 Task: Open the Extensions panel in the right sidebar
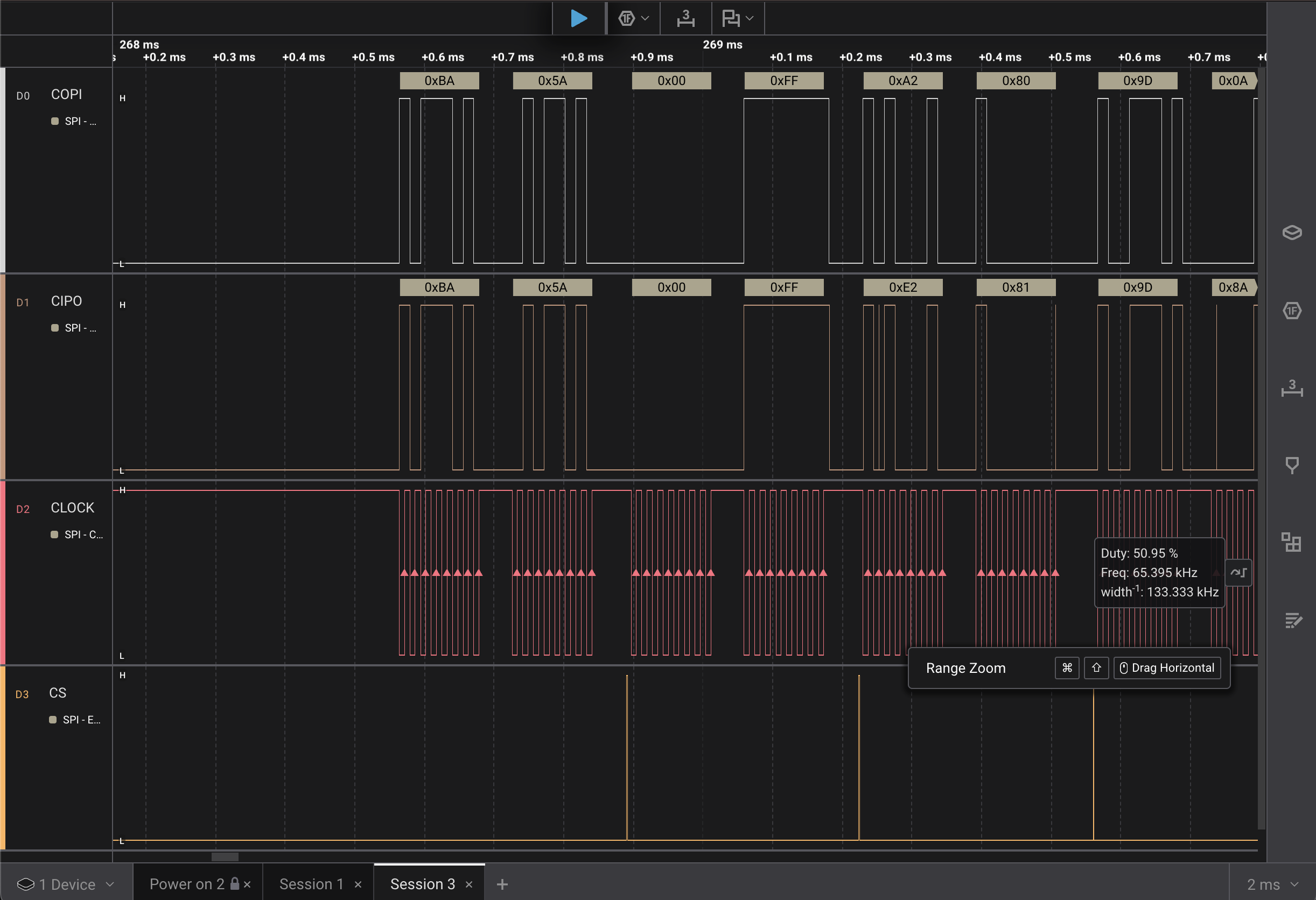click(1292, 542)
